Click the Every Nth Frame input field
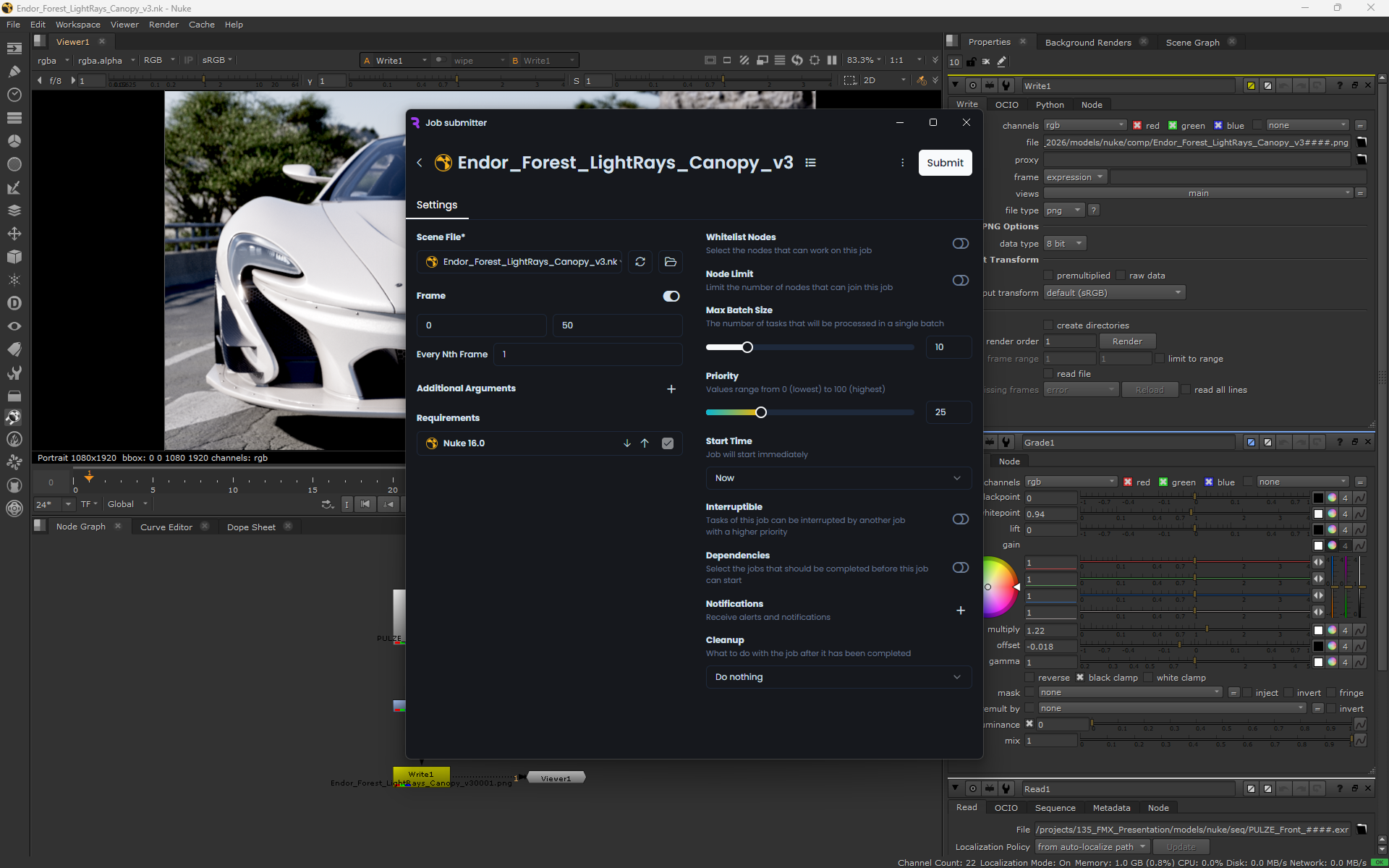1389x868 pixels. [x=587, y=354]
